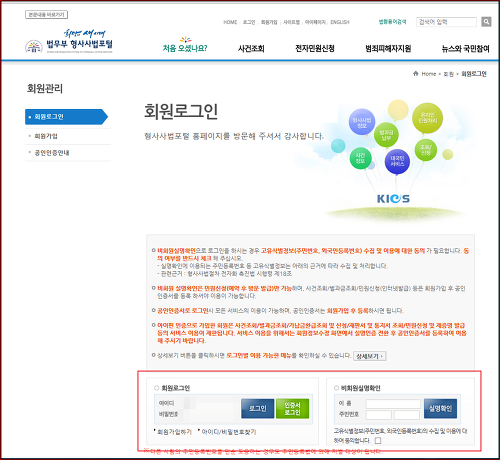Viewport: 500px width, 460px height.
Task: Click 회원로그인 at the breadcrumb end
Action: (474, 74)
